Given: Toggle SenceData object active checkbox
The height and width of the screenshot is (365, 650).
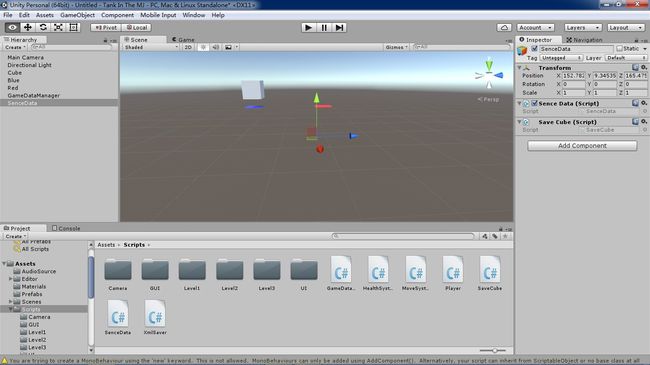Looking at the screenshot, I should tap(534, 49).
